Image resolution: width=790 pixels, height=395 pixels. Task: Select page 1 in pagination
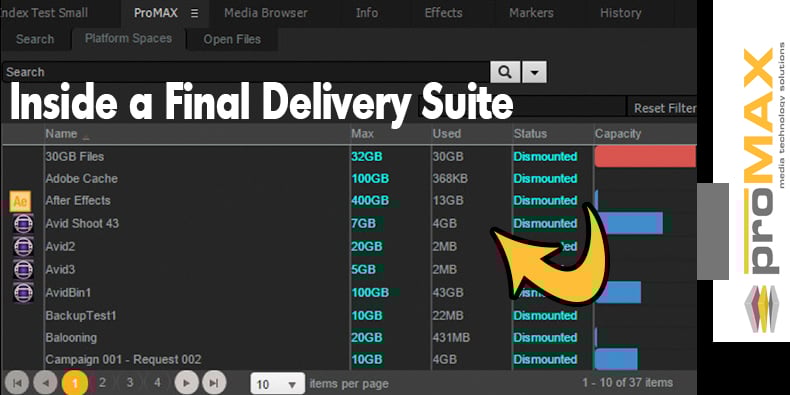(x=75, y=383)
